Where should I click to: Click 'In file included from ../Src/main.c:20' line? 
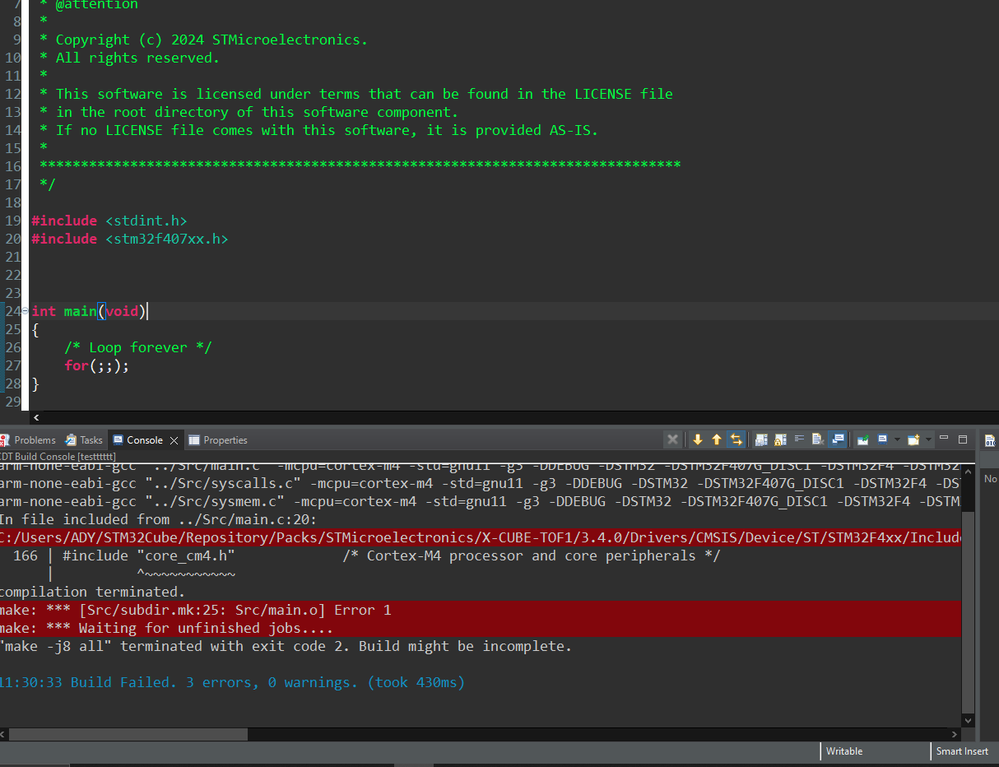(x=158, y=520)
